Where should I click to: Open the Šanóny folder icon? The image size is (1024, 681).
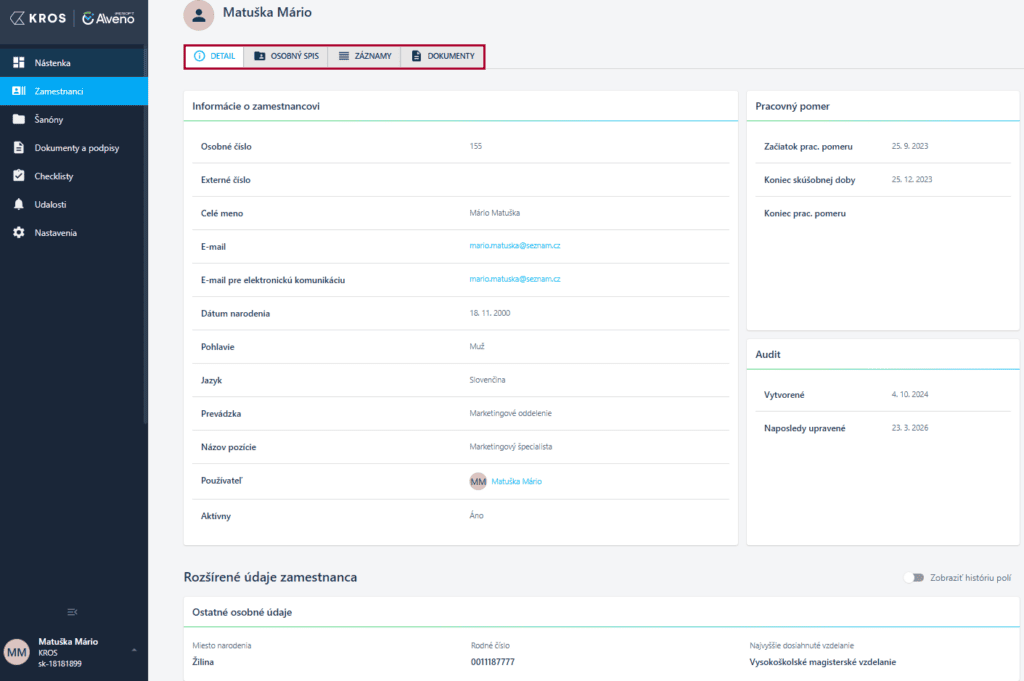point(18,119)
